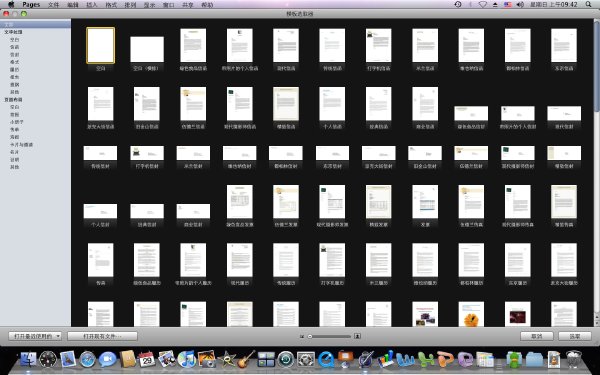600x375 pixels.
Task: Select 小册子 in the sidebar
Action: pos(16,122)
